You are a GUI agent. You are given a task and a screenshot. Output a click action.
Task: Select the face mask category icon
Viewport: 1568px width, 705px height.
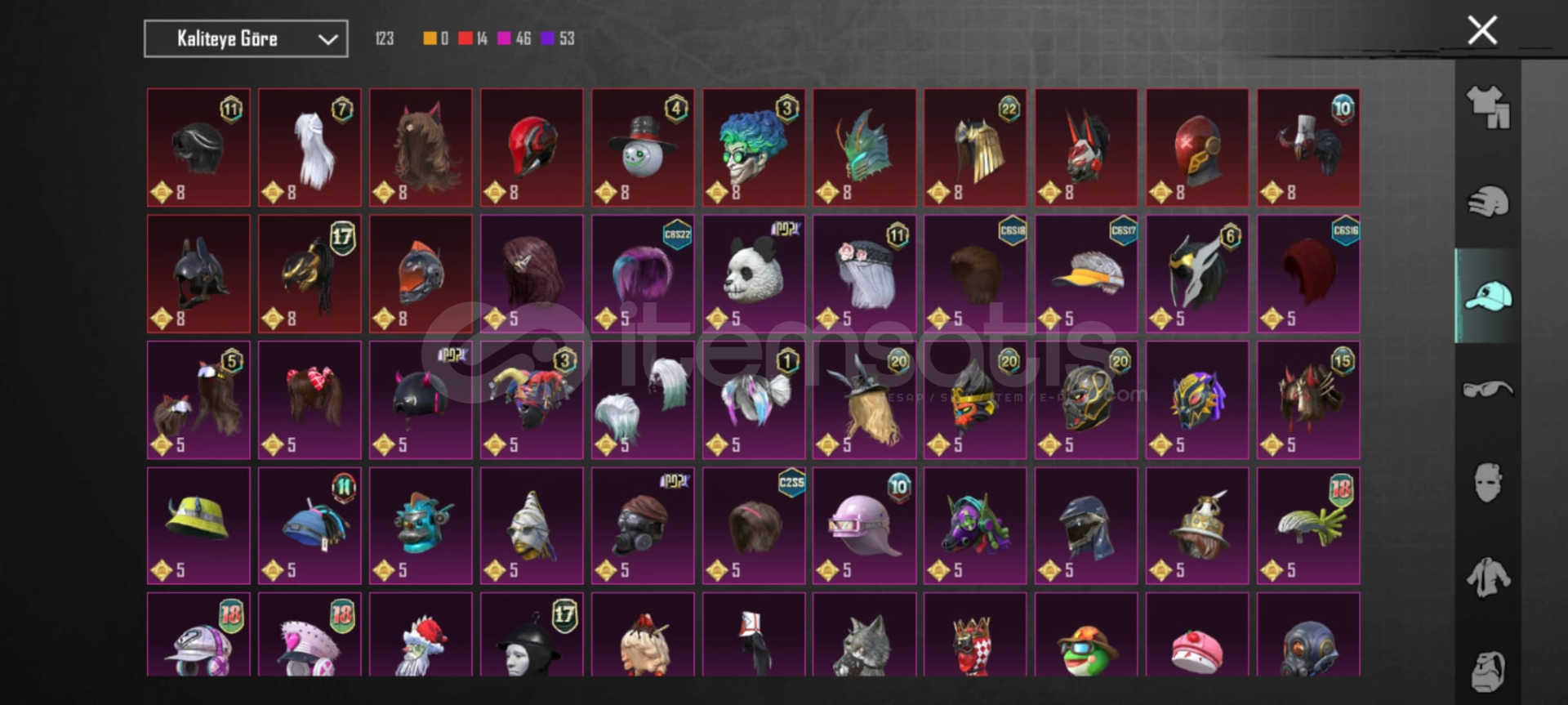click(1488, 483)
